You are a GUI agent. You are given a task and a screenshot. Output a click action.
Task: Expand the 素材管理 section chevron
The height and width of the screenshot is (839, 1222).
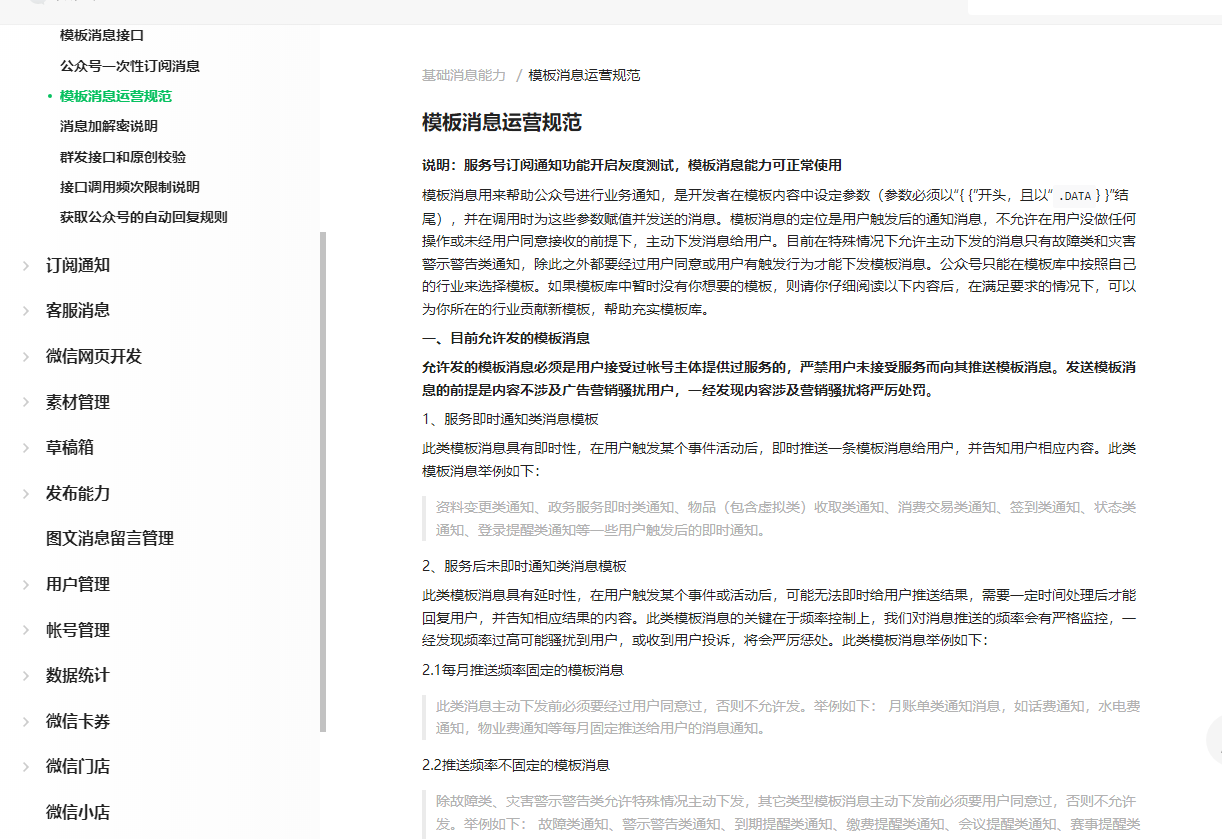[x=26, y=402]
